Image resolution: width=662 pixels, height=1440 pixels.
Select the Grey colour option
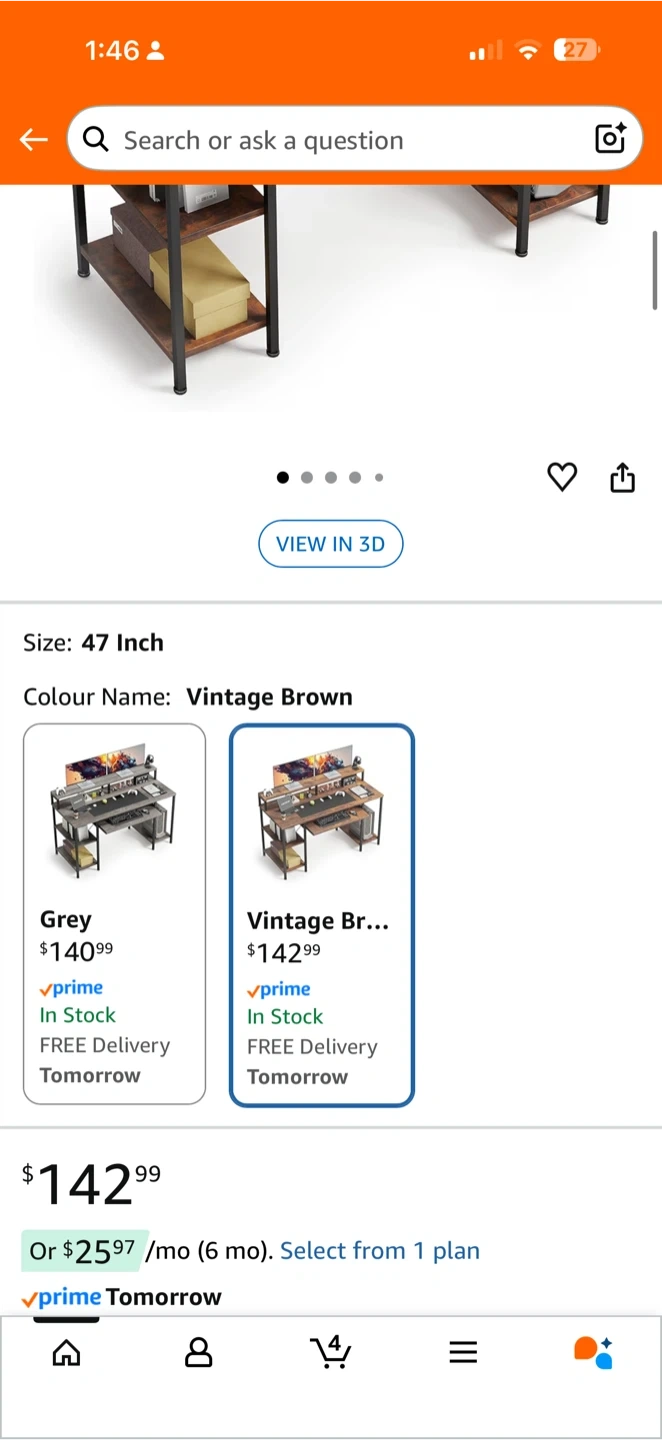114,913
